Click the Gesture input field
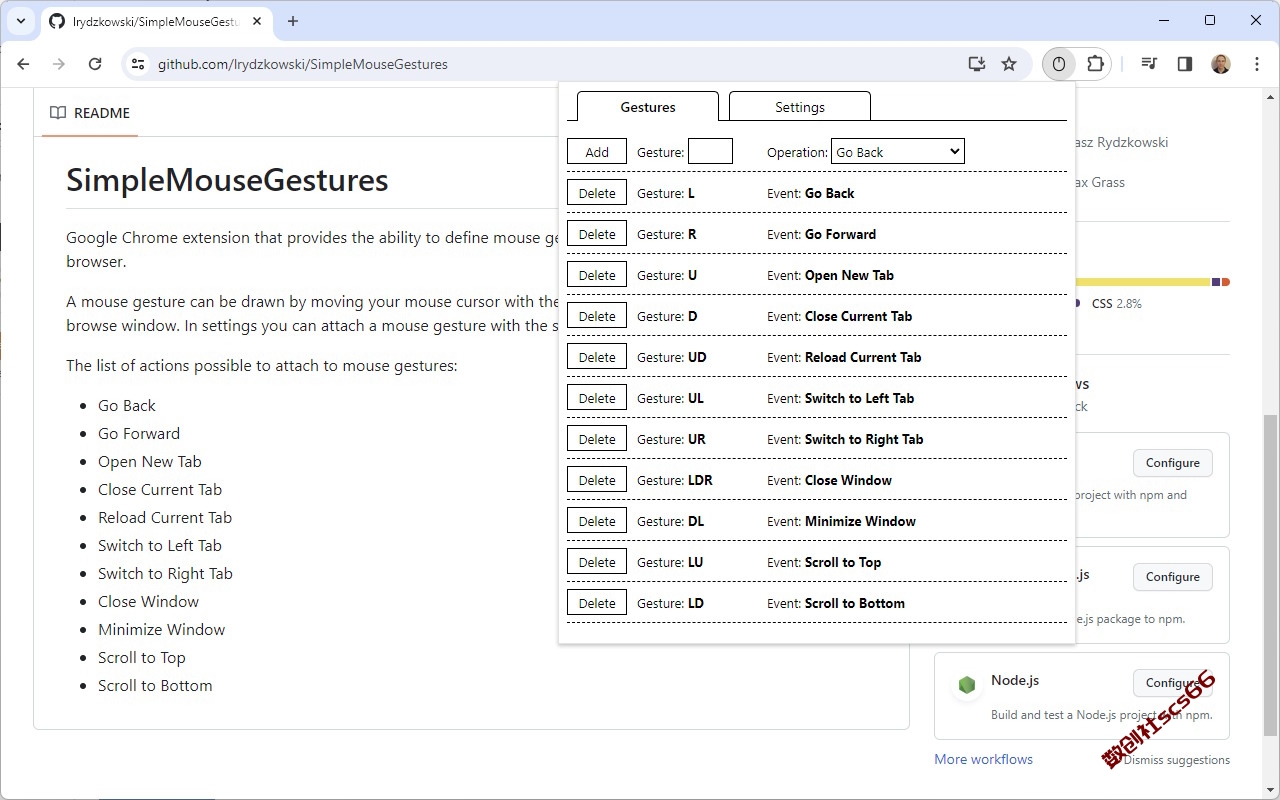Image resolution: width=1280 pixels, height=800 pixels. coord(710,152)
